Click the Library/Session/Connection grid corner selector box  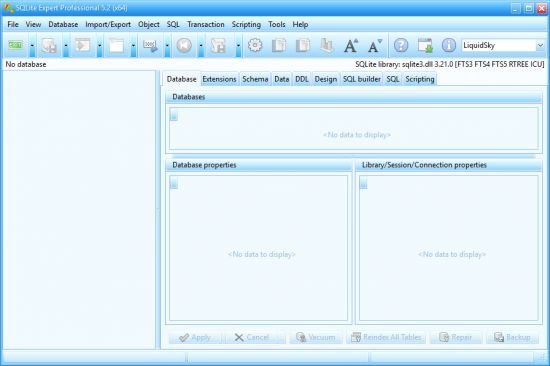click(x=364, y=183)
